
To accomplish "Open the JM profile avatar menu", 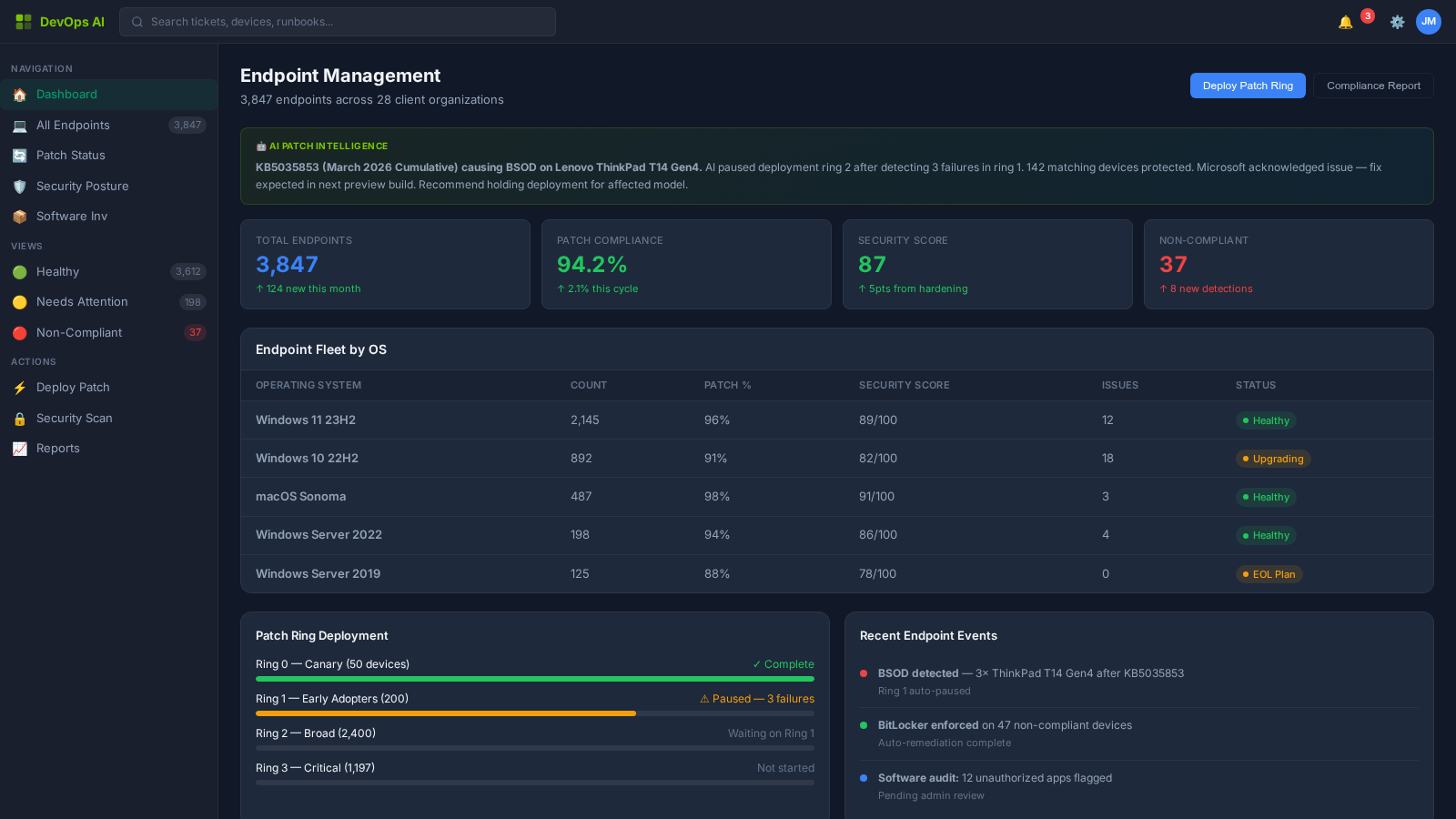I will (x=1429, y=22).
